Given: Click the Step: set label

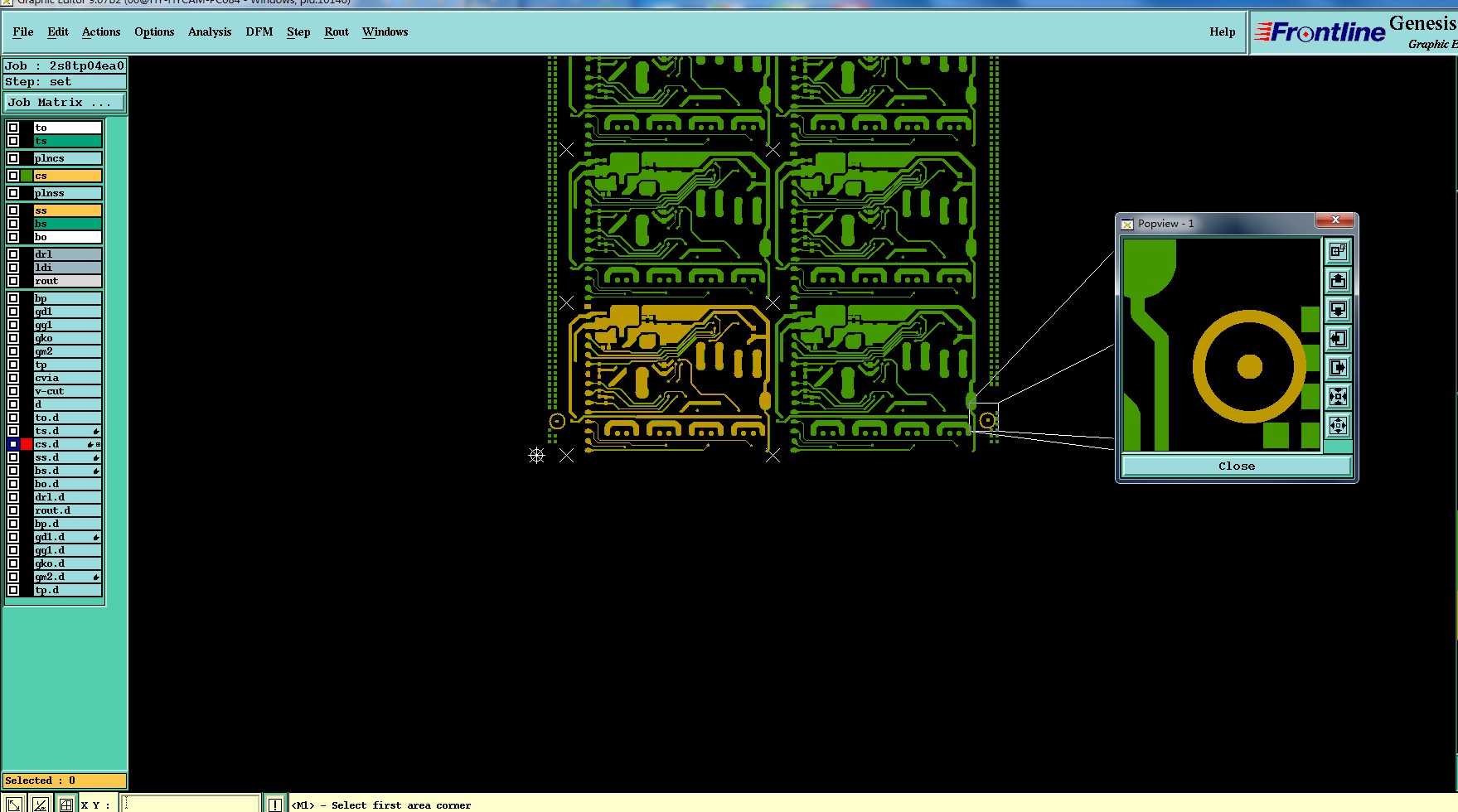Looking at the screenshot, I should [65, 81].
